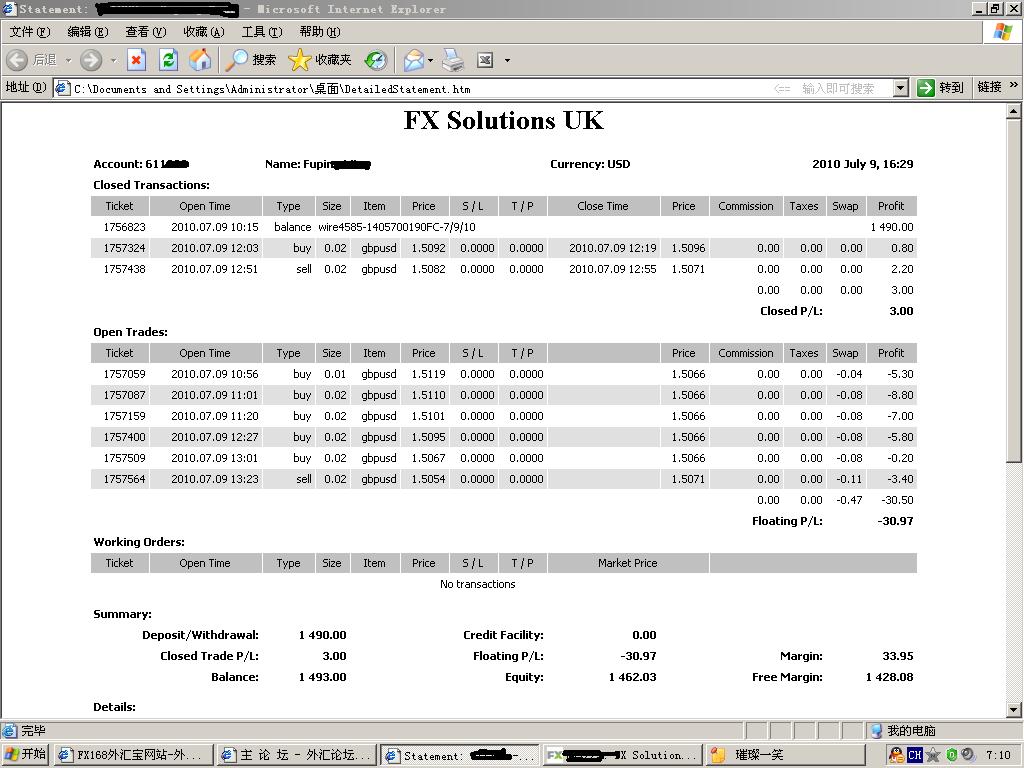Open the 收藏(A) menu
Screen dimensions: 1024x768
(204, 31)
